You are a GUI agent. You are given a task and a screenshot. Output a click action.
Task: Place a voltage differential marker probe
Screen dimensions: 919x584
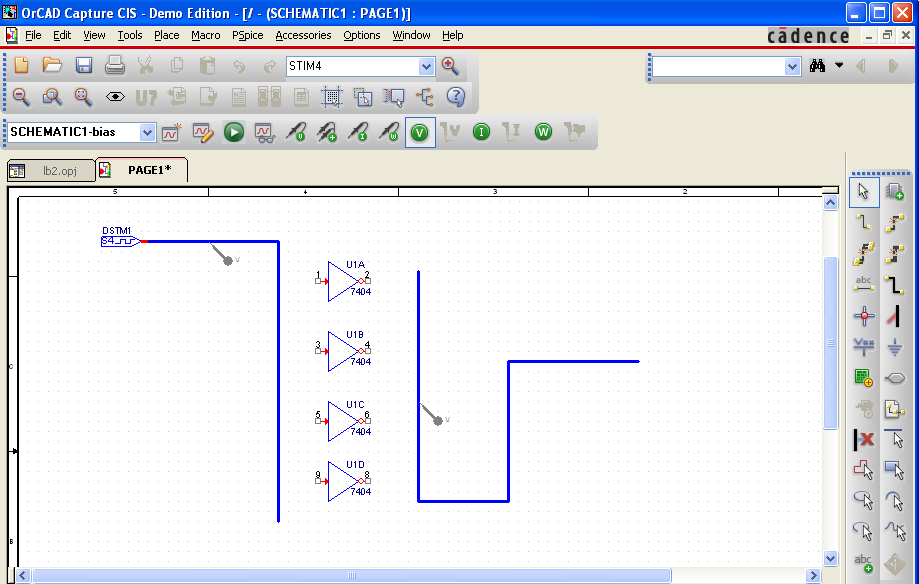coord(327,132)
